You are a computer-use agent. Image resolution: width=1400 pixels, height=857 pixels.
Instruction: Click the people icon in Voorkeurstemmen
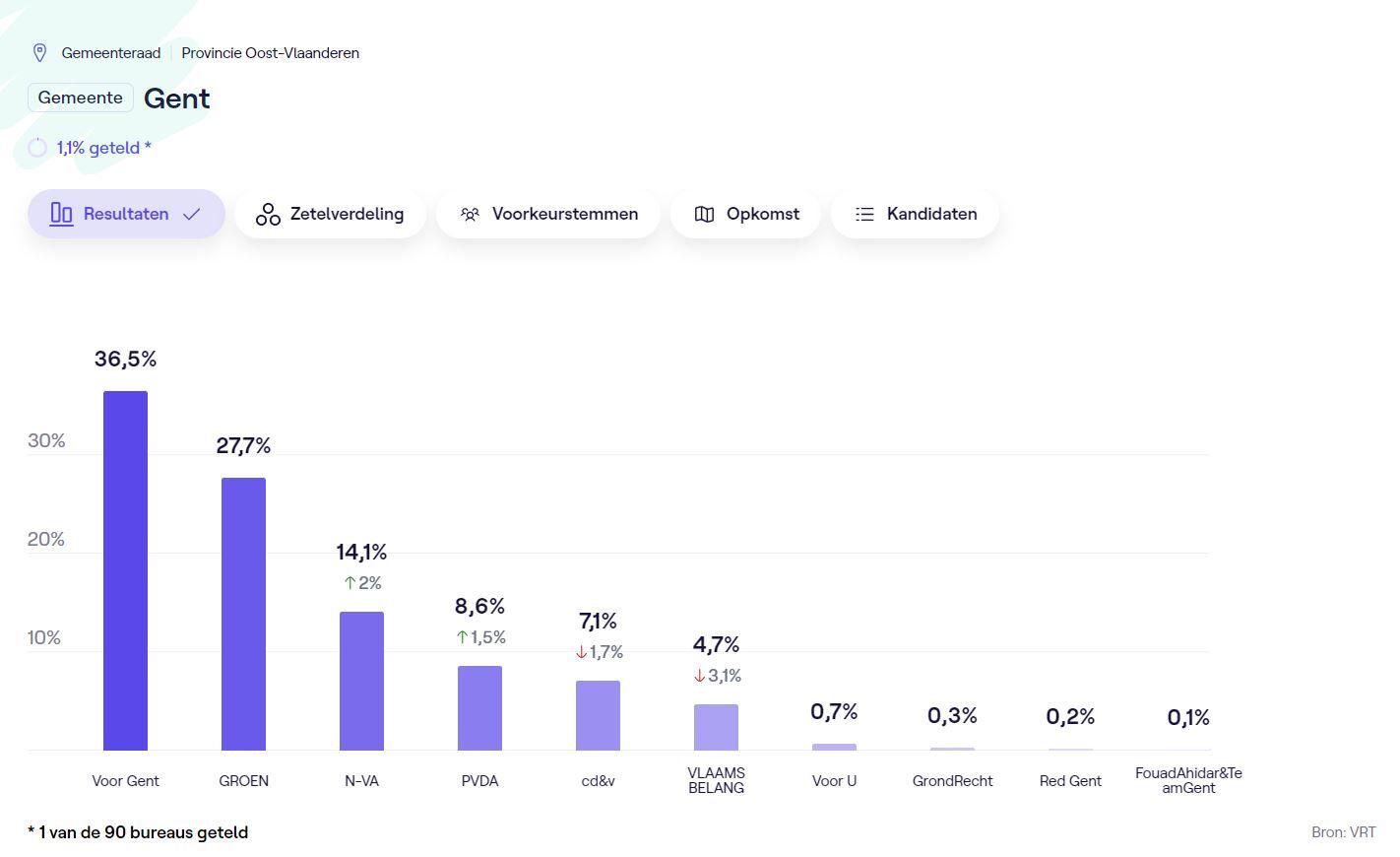coord(471,214)
